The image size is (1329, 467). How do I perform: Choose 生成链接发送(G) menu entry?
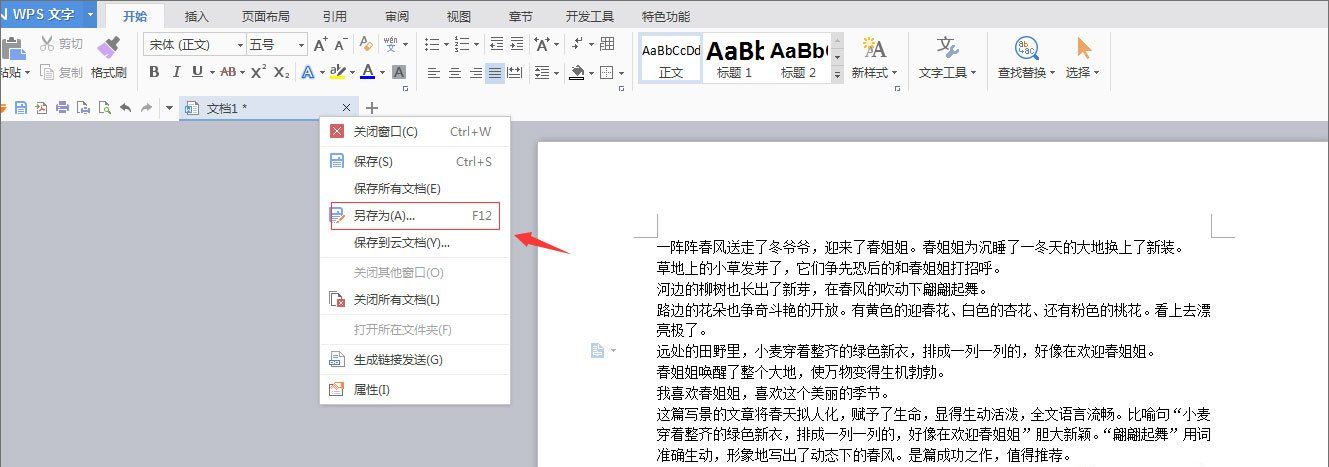[x=414, y=359]
